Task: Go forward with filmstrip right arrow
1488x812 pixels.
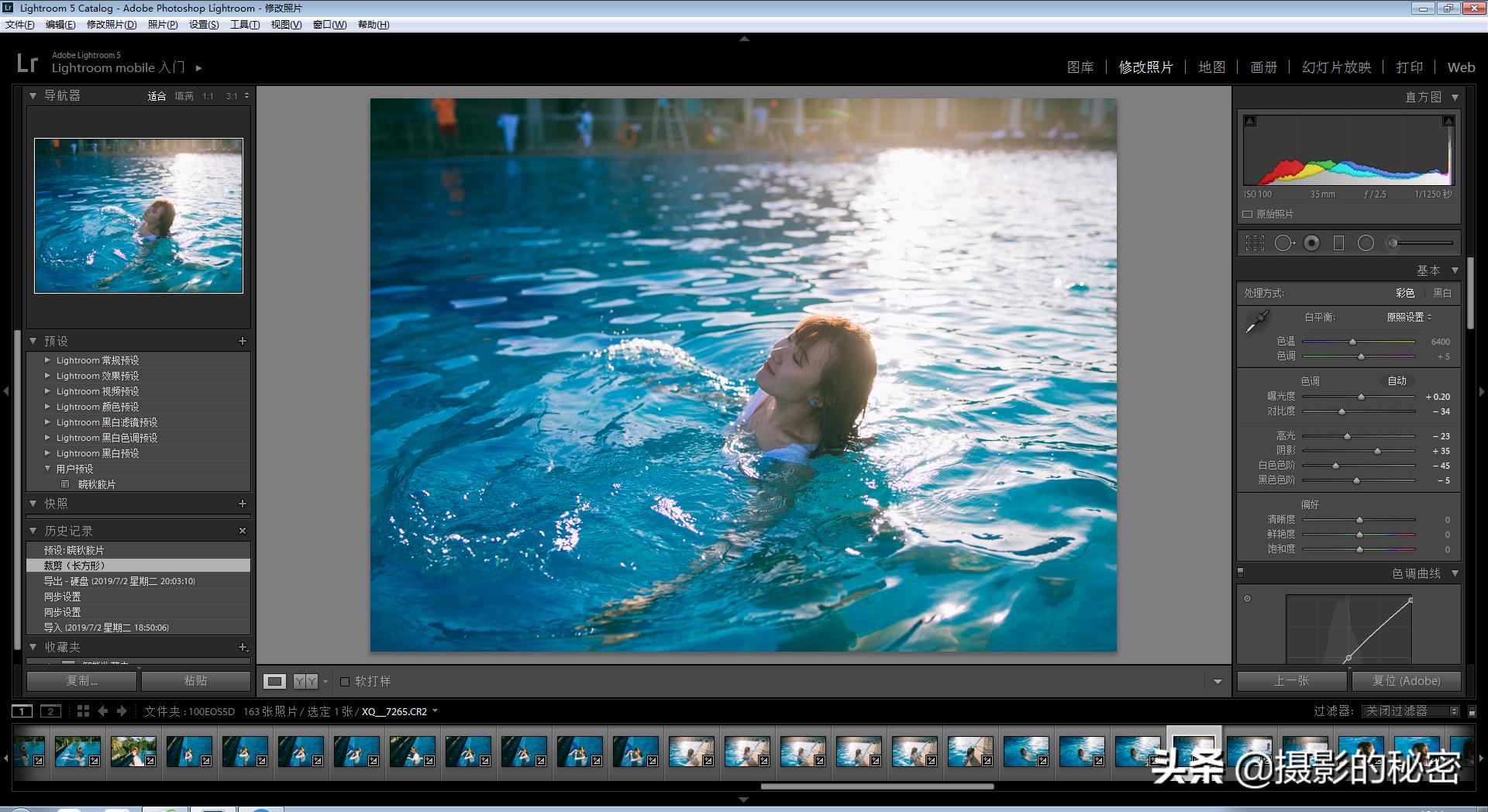Action: pos(122,710)
